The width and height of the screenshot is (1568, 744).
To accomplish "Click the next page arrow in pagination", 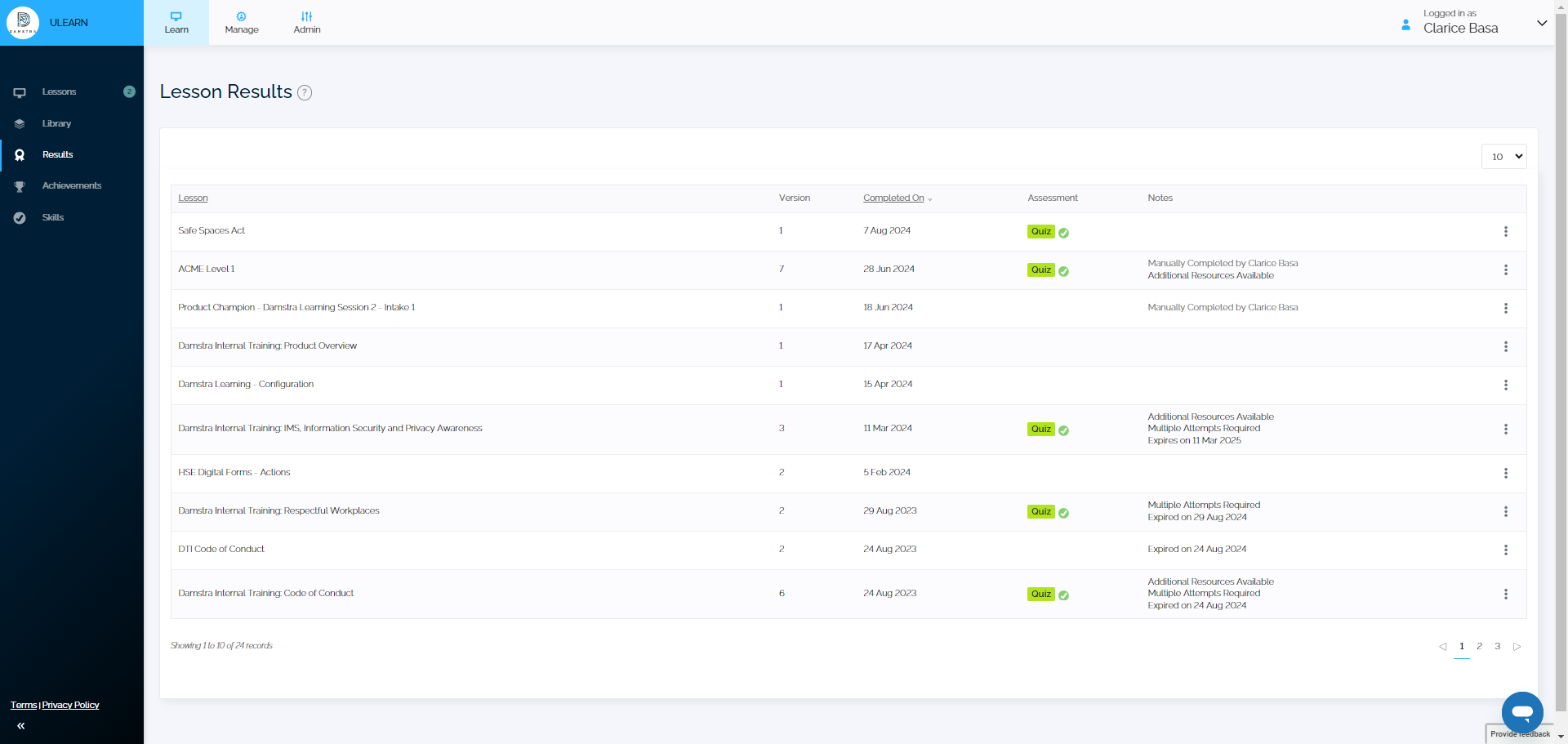I will (1517, 647).
